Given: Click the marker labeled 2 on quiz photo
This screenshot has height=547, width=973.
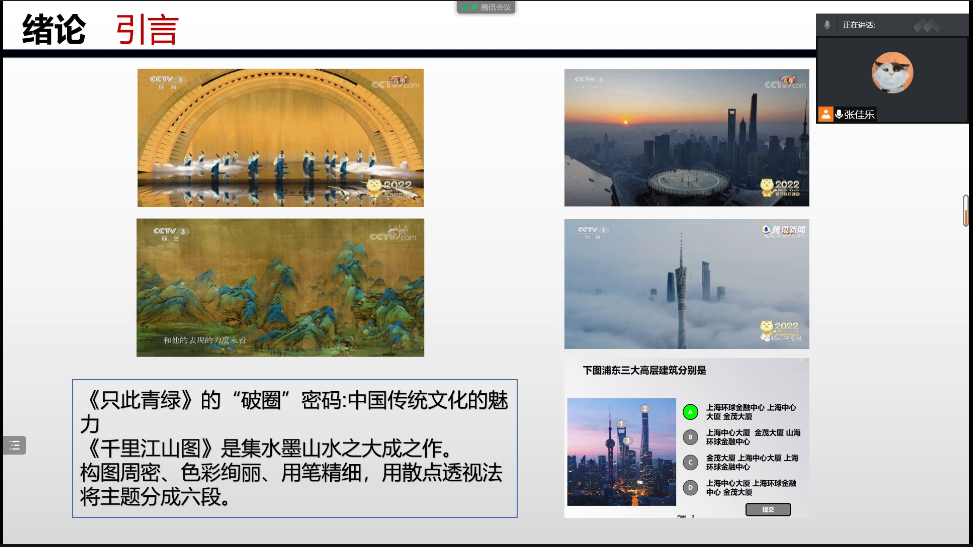Looking at the screenshot, I should (645, 409).
